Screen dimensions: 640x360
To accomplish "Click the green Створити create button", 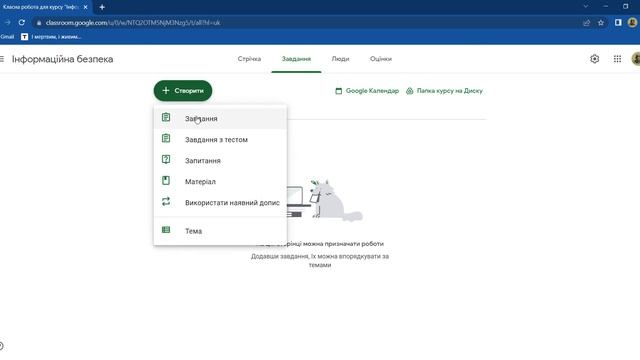I will tap(183, 91).
